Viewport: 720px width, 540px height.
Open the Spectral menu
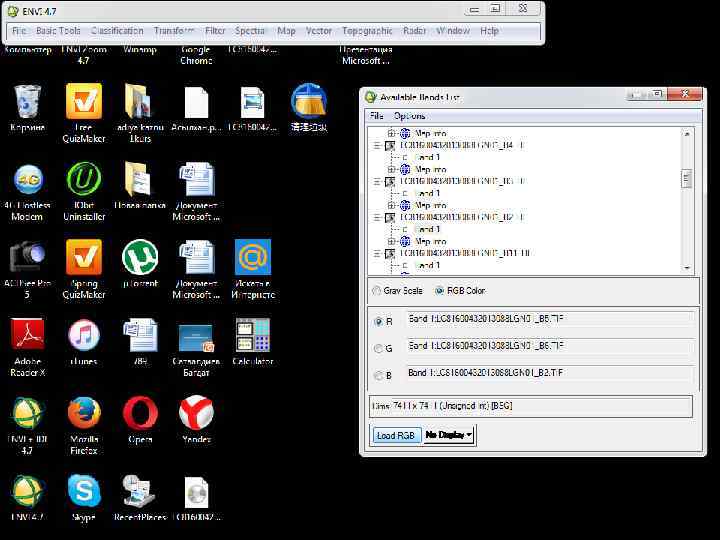click(250, 31)
